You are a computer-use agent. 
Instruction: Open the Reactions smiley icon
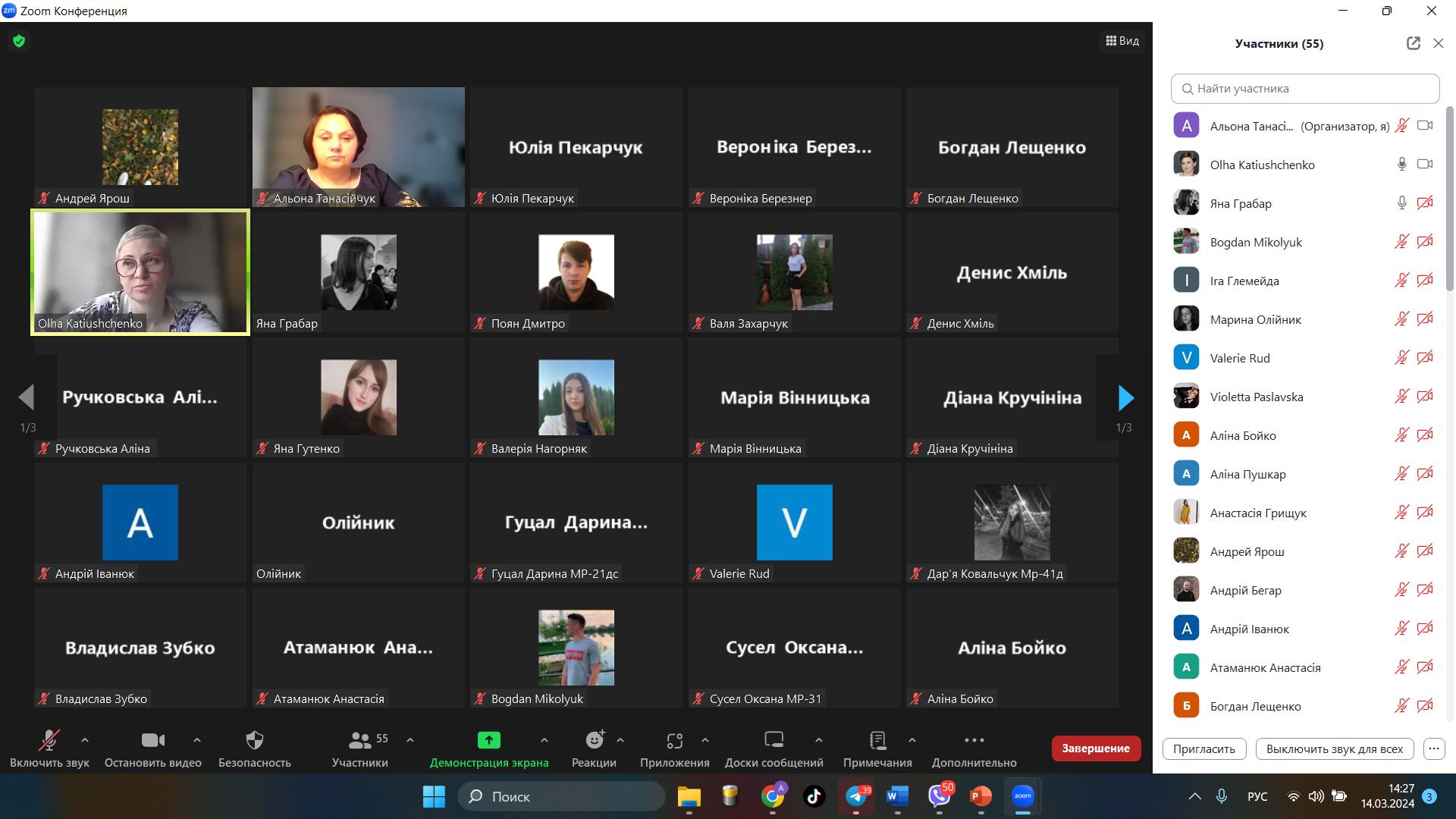point(595,740)
